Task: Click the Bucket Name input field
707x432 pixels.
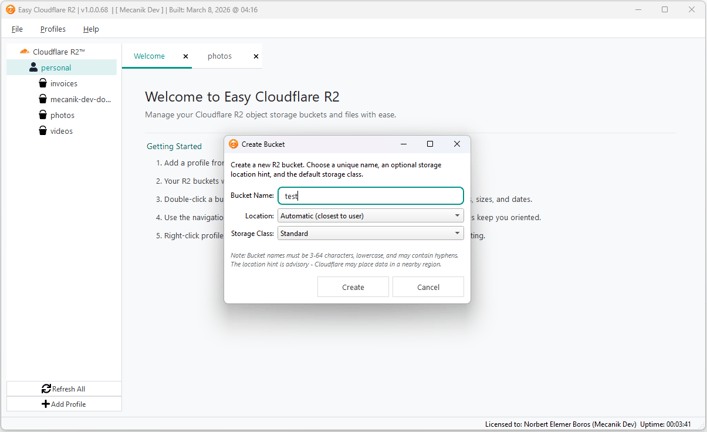Action: (371, 196)
